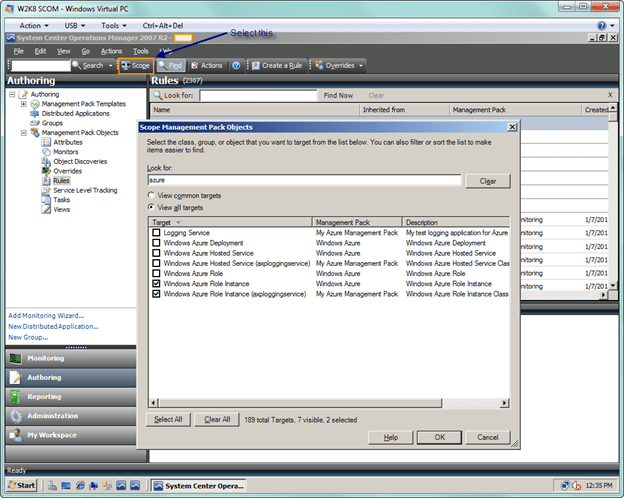Click Internet Explorer quick launch icon

pyautogui.click(x=80, y=485)
